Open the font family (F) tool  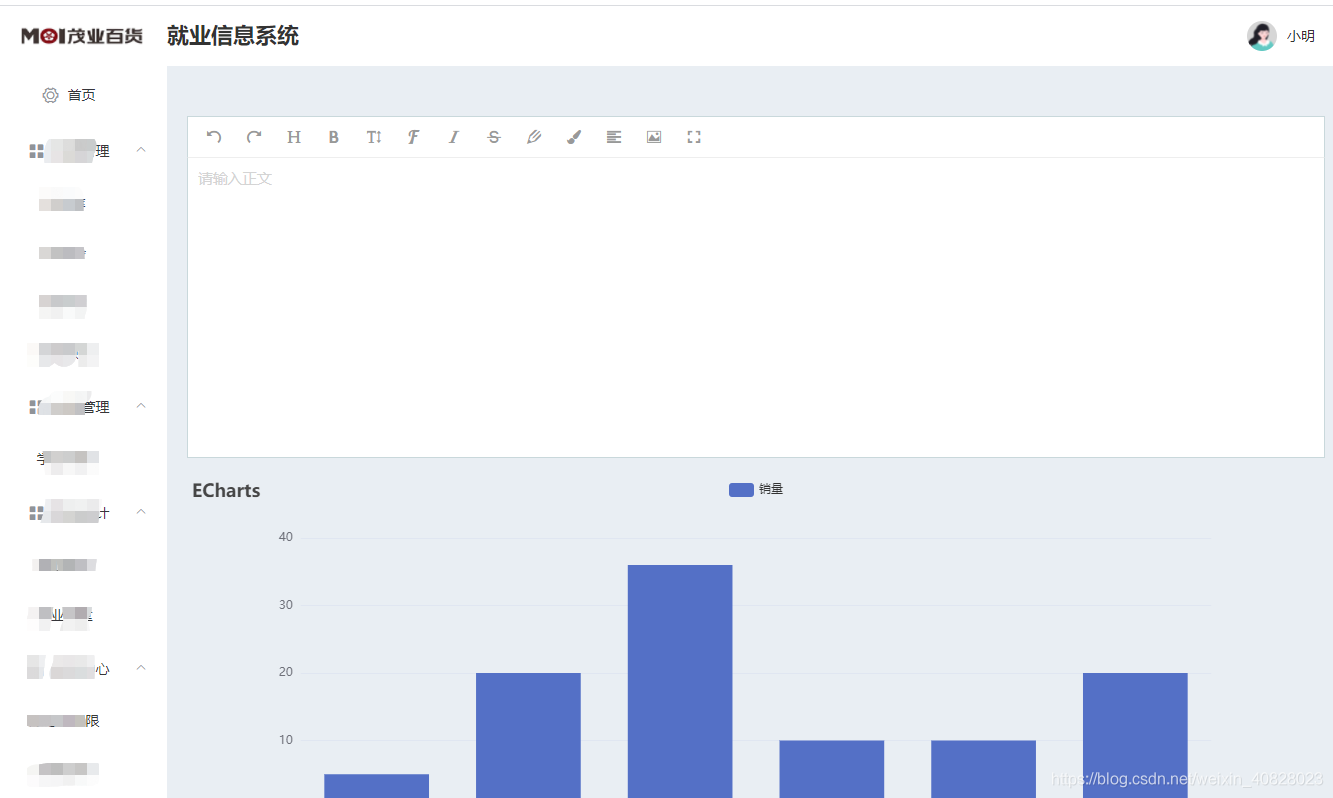click(x=413, y=137)
